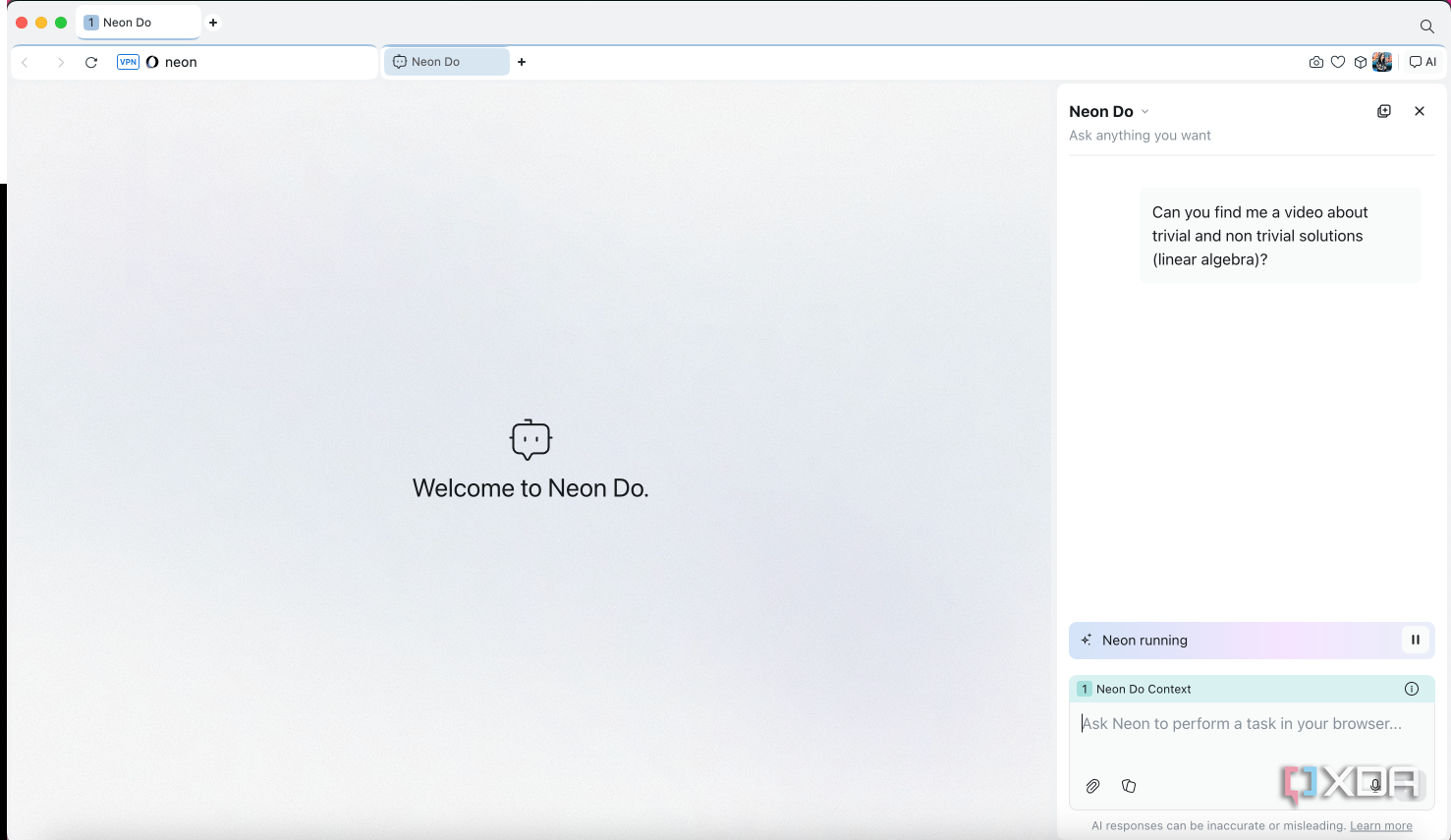This screenshot has height=840, width=1451.
Task: Open the Neon Do Context info icon
Action: [1412, 689]
